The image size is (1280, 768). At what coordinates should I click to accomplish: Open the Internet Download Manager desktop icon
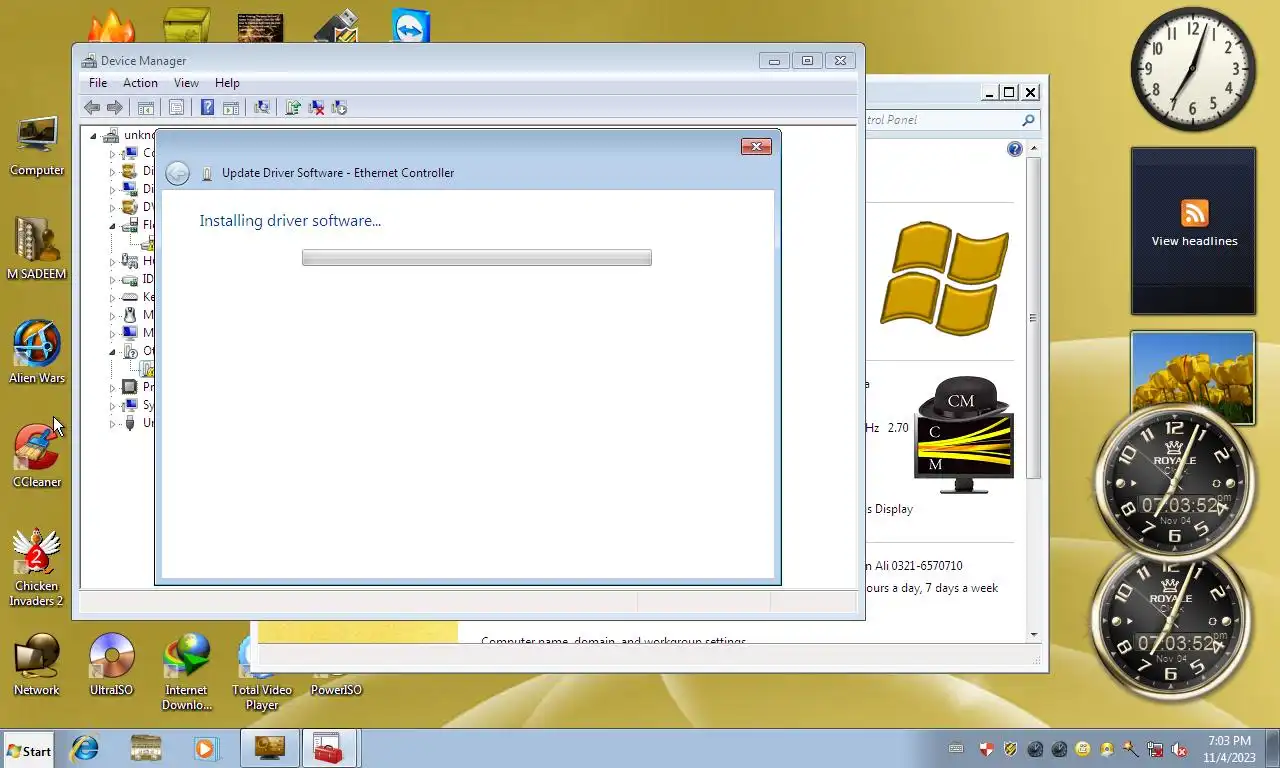187,672
